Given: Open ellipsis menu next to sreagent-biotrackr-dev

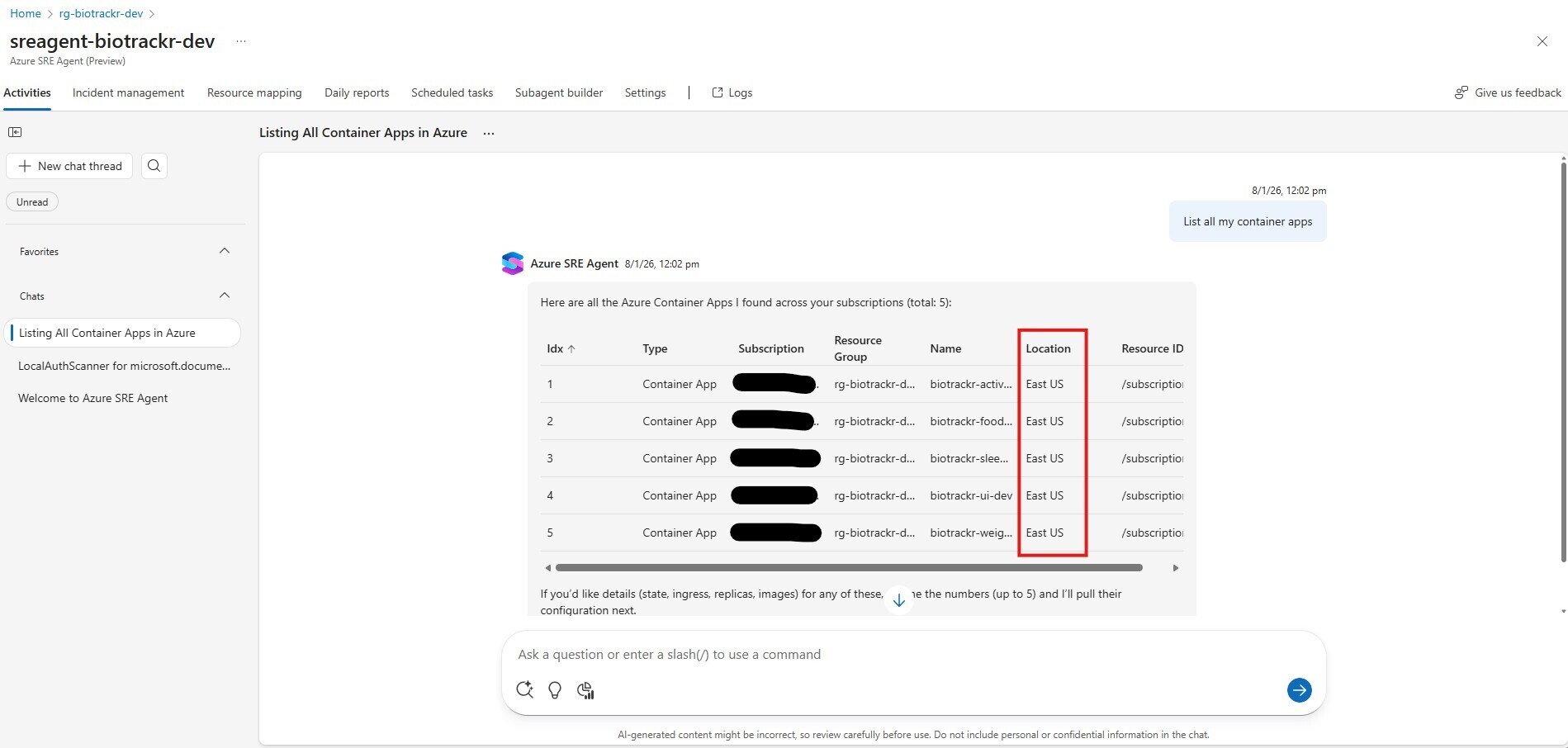Looking at the screenshot, I should click(241, 41).
